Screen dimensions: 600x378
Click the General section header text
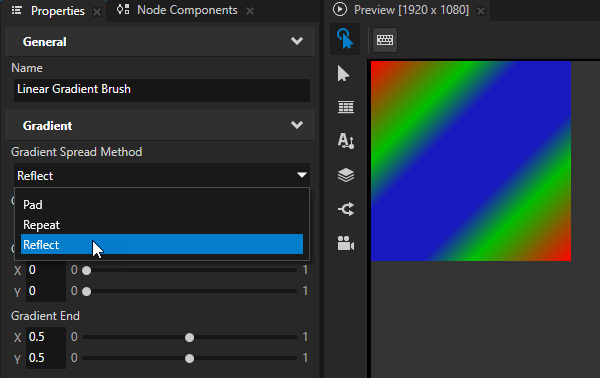coord(44,42)
